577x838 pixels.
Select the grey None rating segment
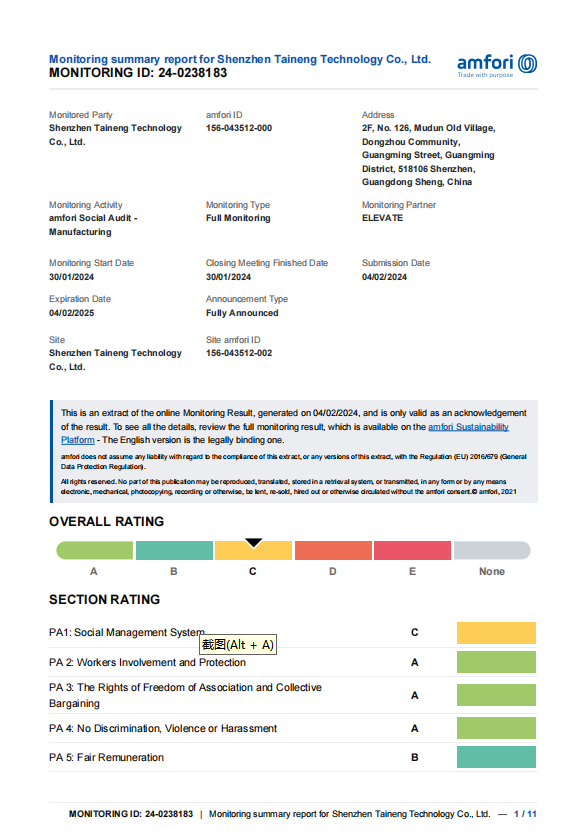click(x=492, y=550)
